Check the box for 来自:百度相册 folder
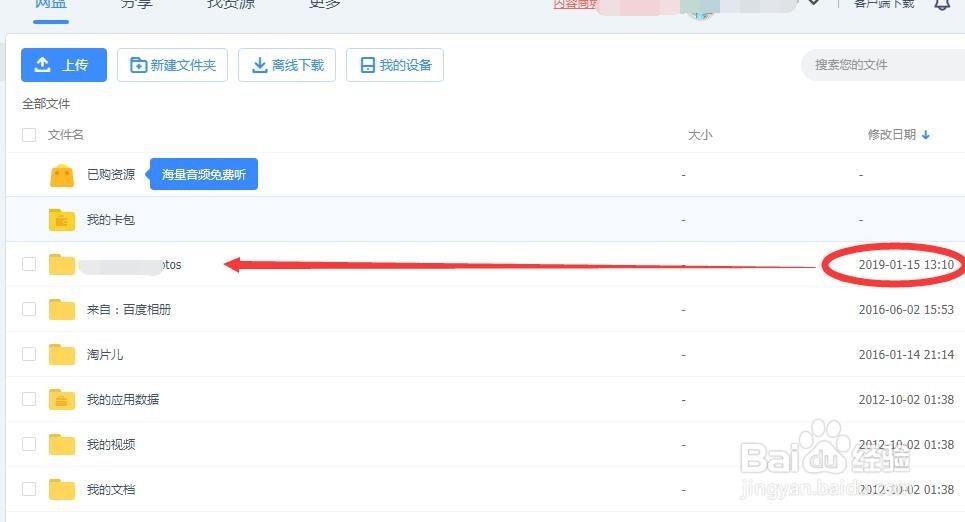Image resolution: width=965 pixels, height=522 pixels. click(29, 309)
